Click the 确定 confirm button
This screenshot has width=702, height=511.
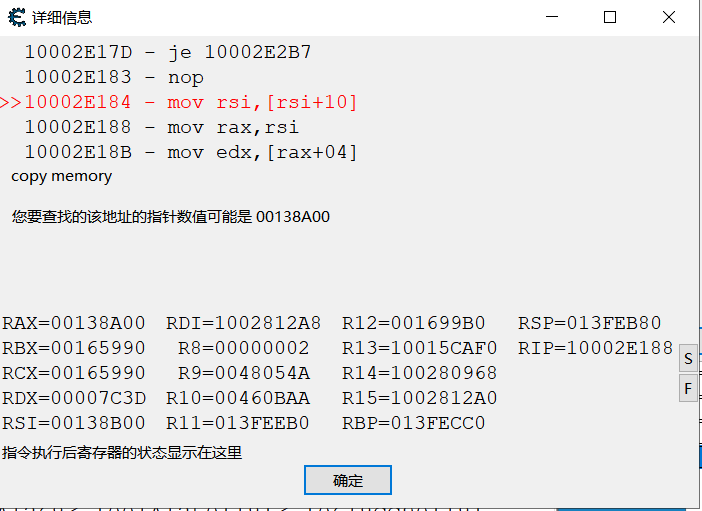(x=347, y=480)
